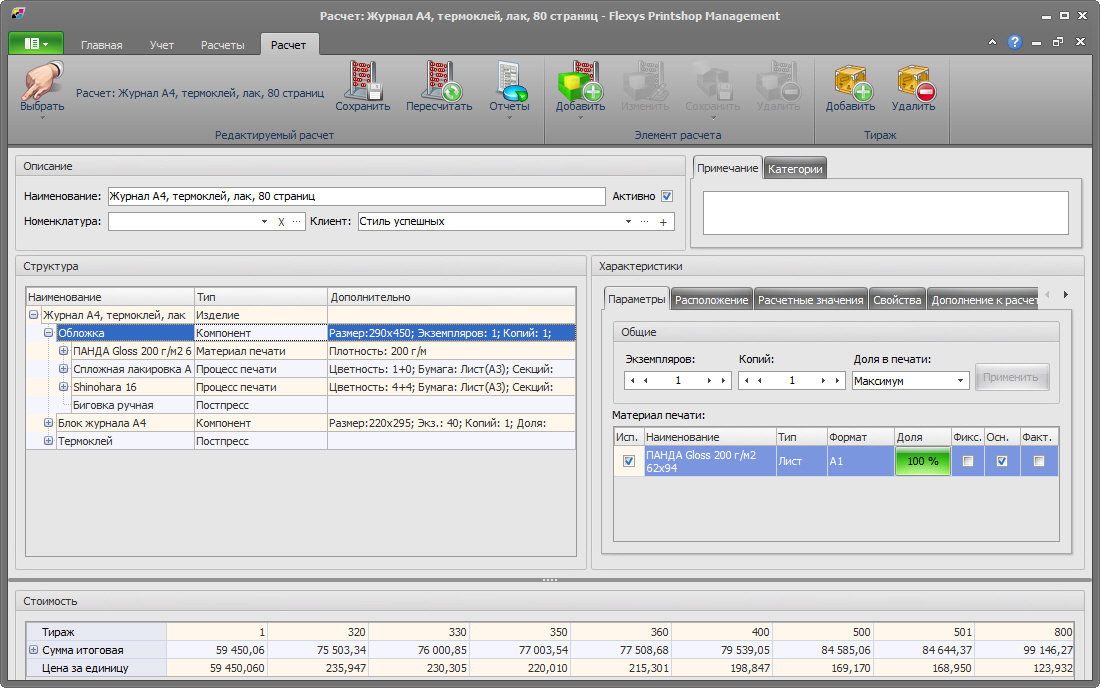Image resolution: width=1100 pixels, height=688 pixels.
Task: Expand the Блок журнала A4 node
Action: click(x=48, y=423)
